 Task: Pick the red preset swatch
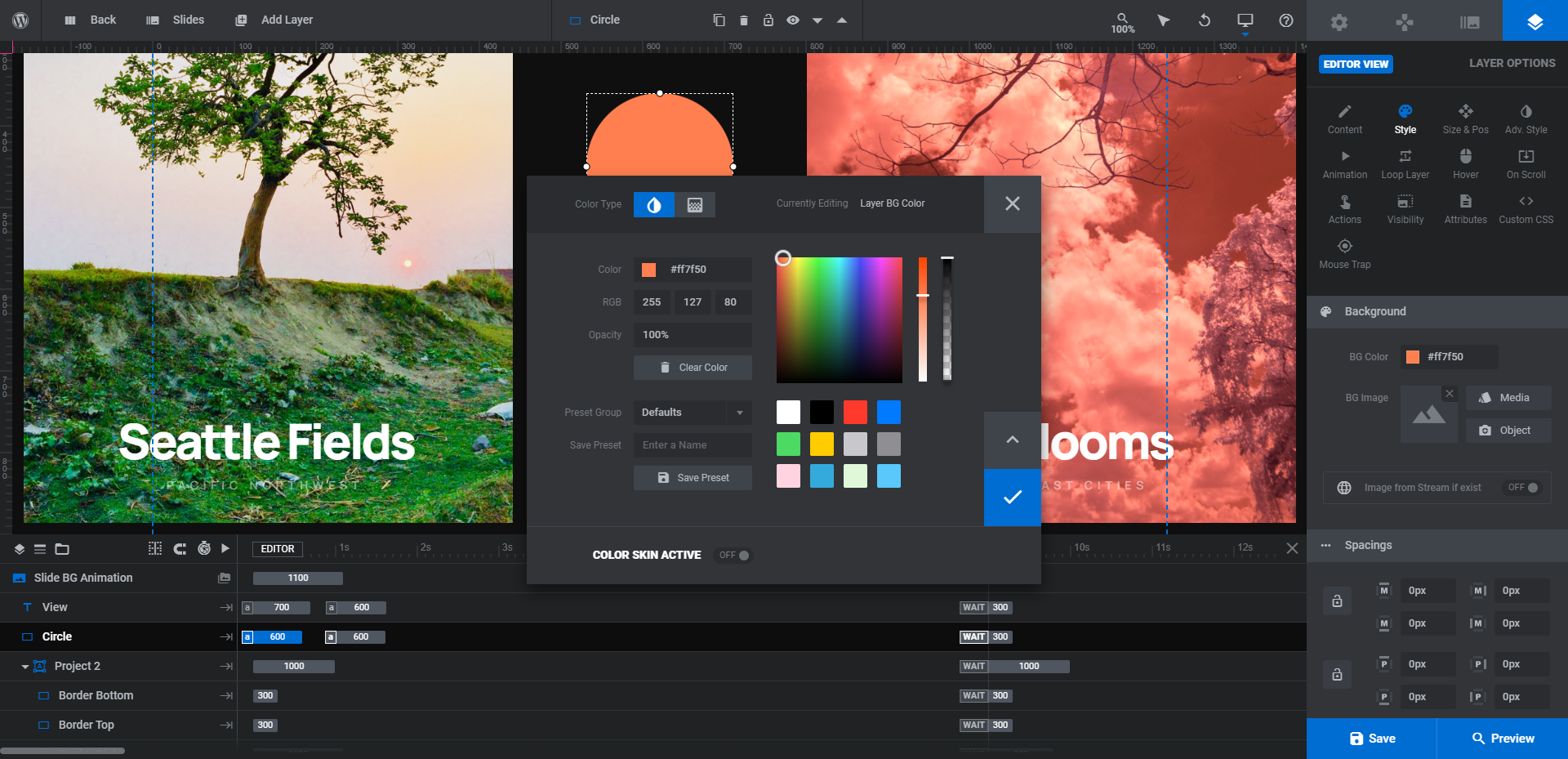coord(855,412)
